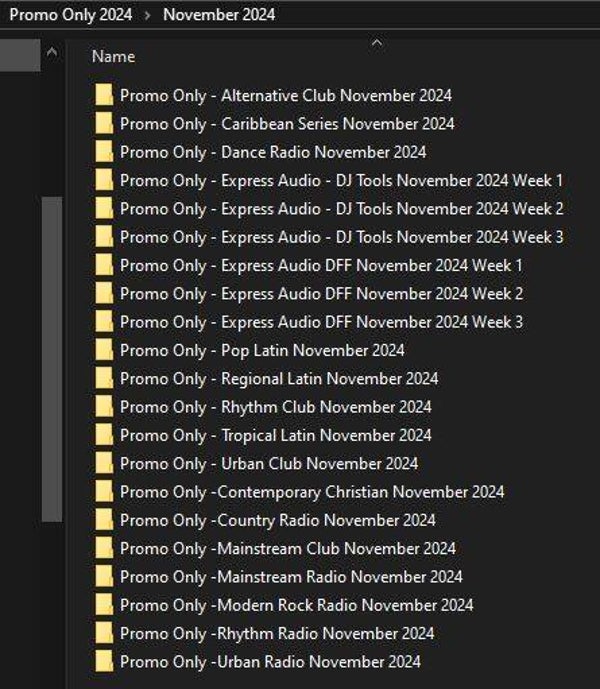Select 'Promo Only - Regional Latin November 2024' name
Image resolution: width=600 pixels, height=689 pixels.
click(279, 379)
